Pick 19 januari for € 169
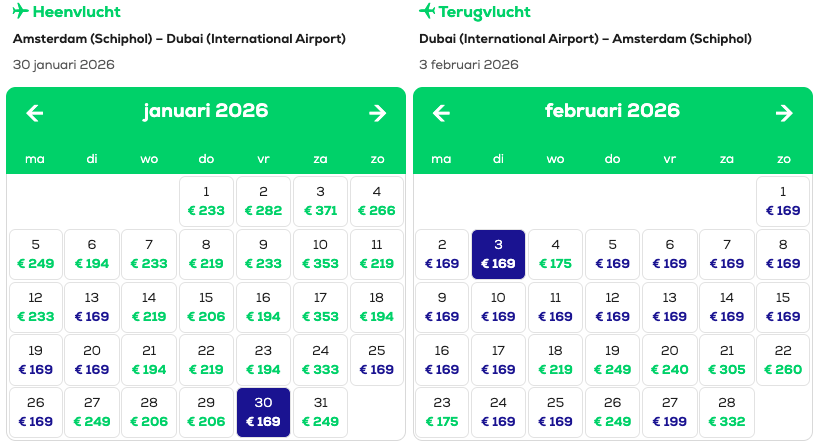This screenshot has width=824, height=446. (36, 360)
